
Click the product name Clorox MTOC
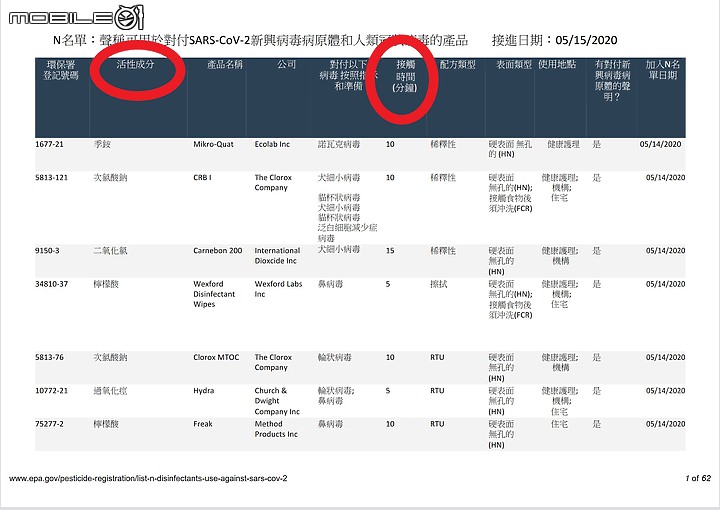[216, 357]
